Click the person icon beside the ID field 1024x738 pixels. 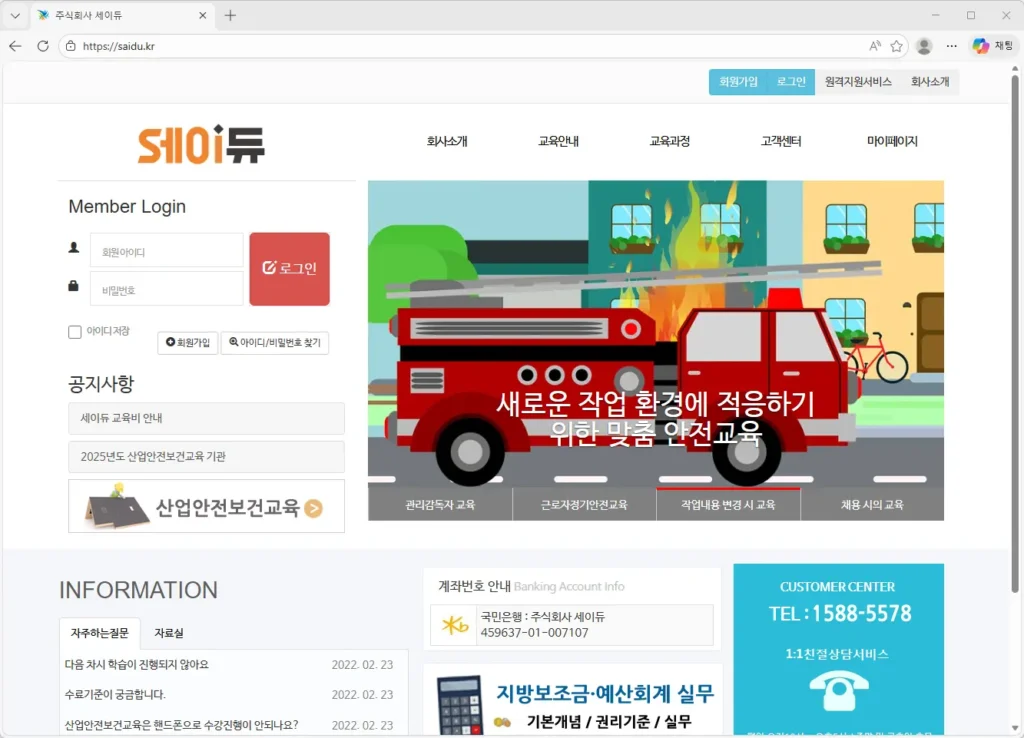click(75, 245)
